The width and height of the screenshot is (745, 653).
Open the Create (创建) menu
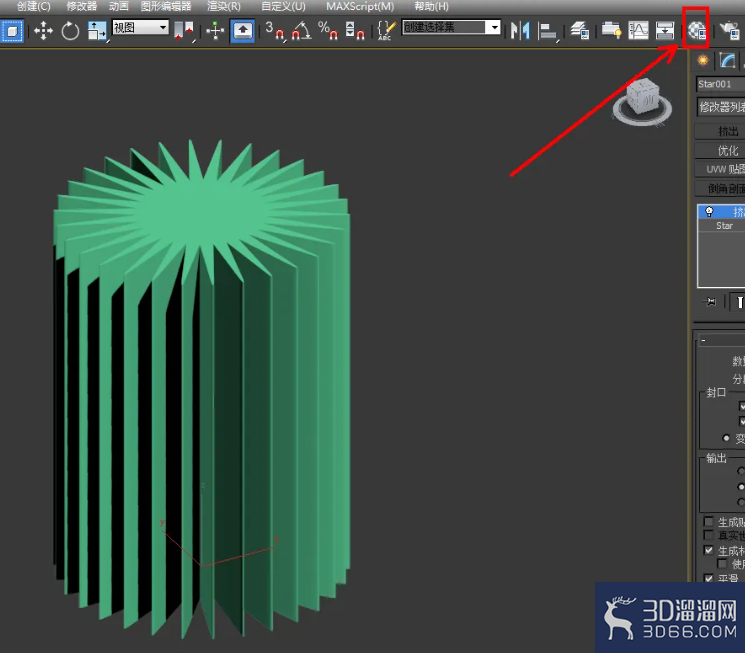tap(33, 6)
